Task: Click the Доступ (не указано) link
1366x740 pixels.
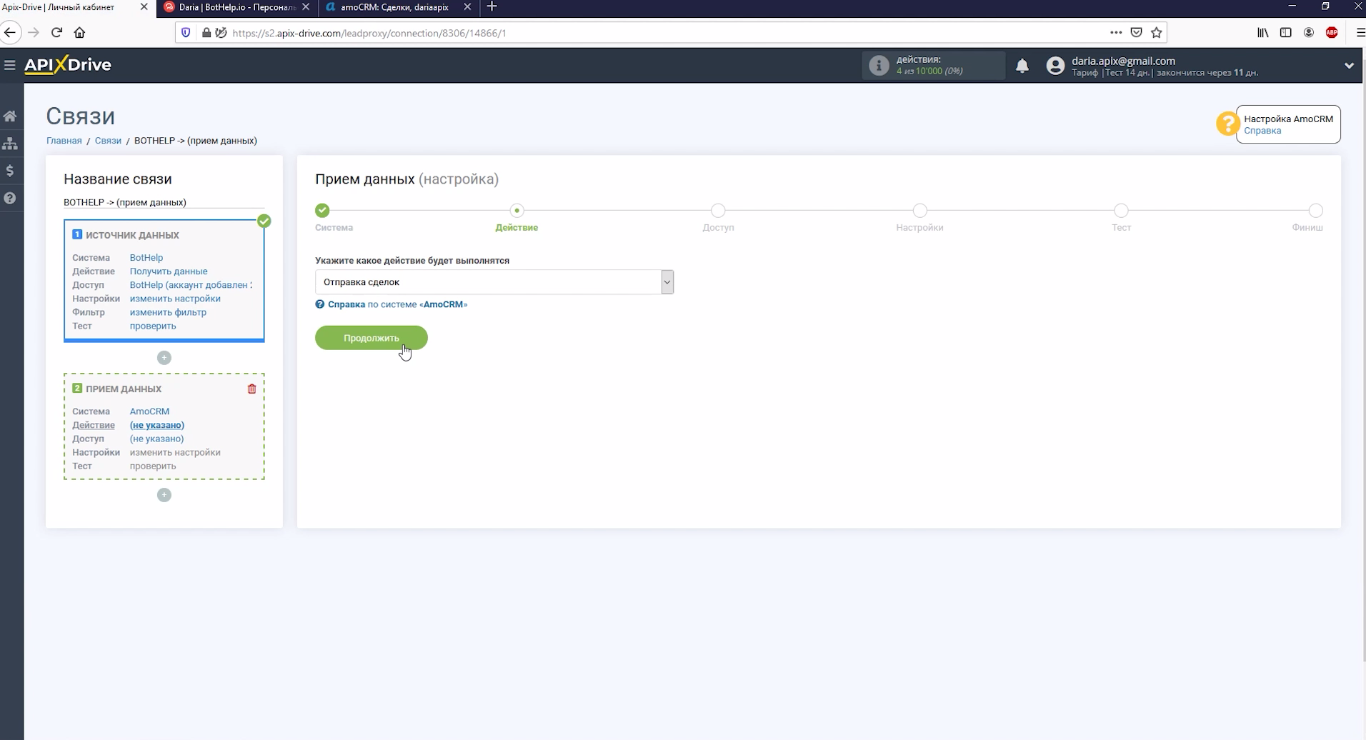Action: [157, 439]
